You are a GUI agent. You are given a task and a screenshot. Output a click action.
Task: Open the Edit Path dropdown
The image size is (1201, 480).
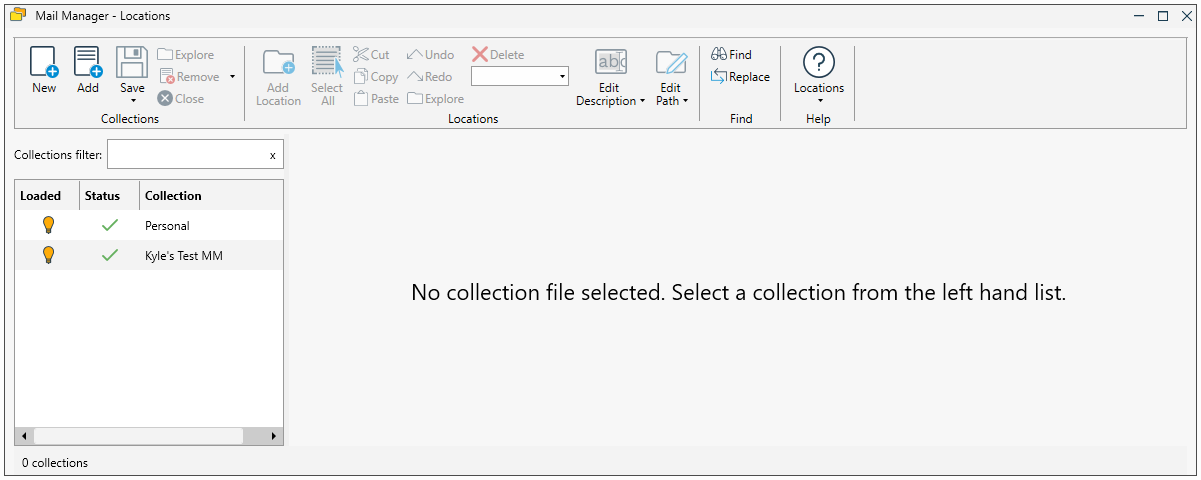coord(685,102)
